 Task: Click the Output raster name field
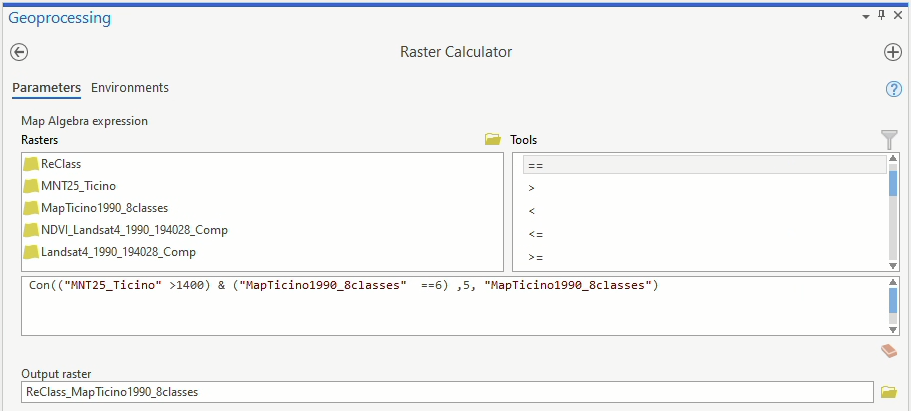pyautogui.click(x=446, y=392)
